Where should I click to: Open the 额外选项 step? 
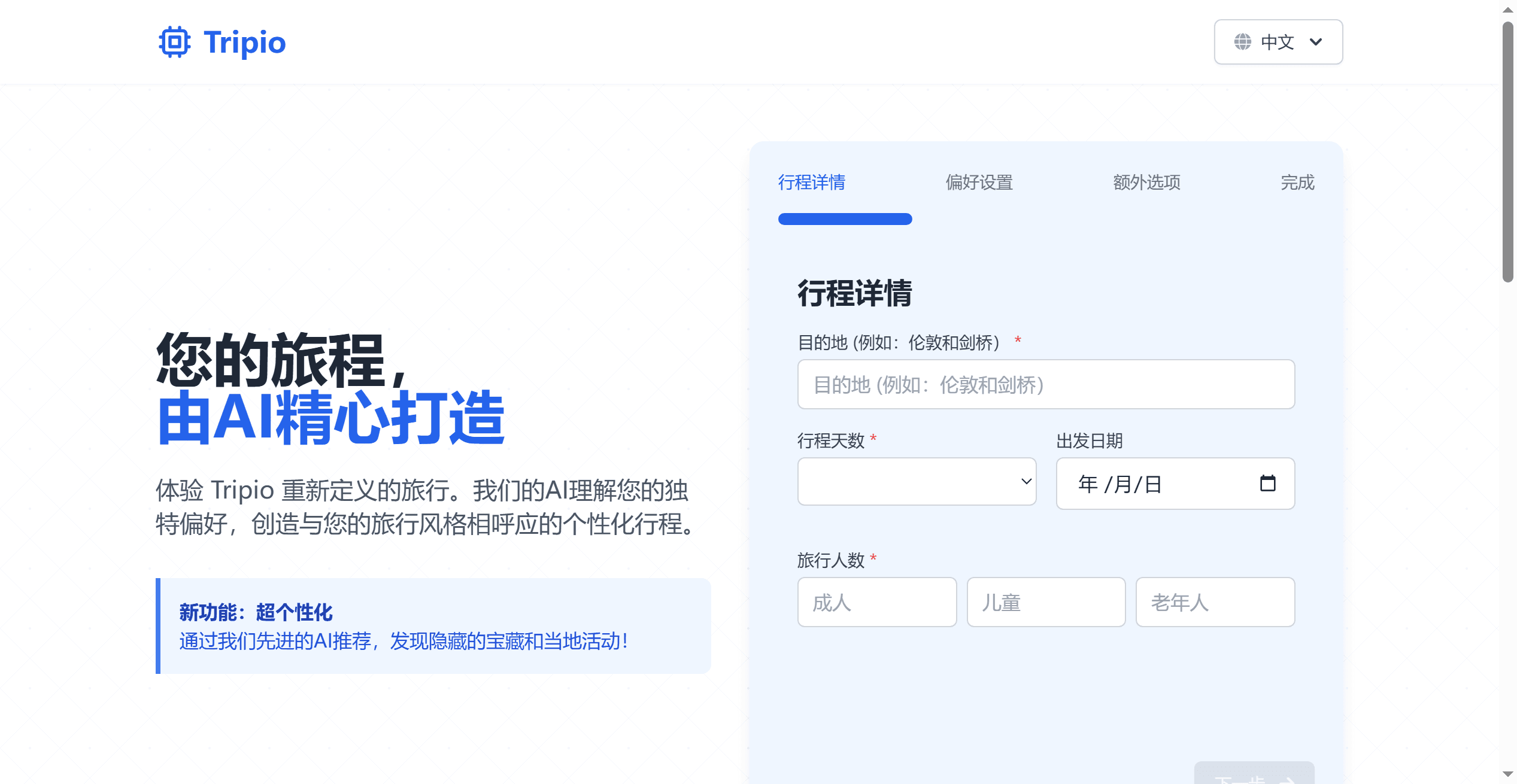pos(1146,183)
